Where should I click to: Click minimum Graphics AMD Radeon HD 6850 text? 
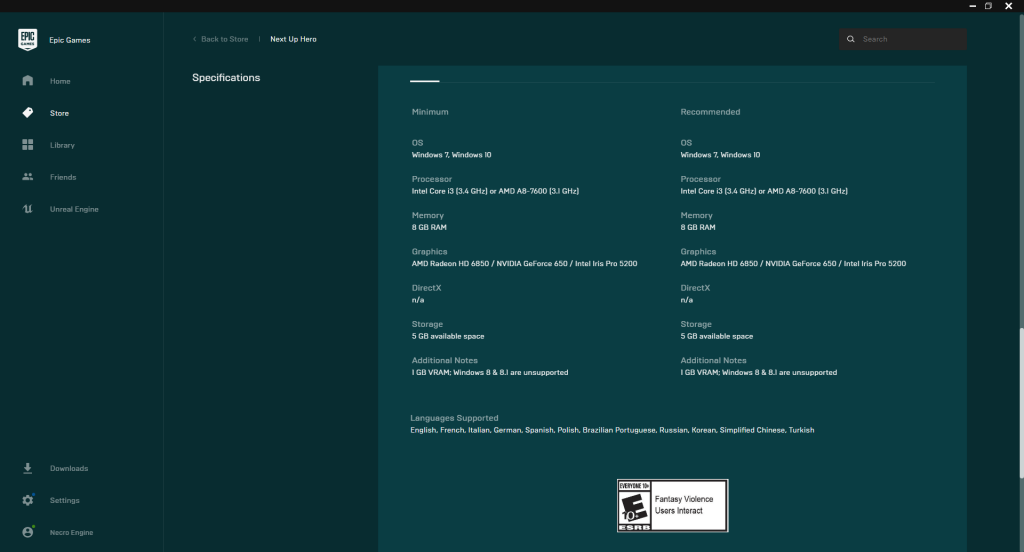pos(524,263)
